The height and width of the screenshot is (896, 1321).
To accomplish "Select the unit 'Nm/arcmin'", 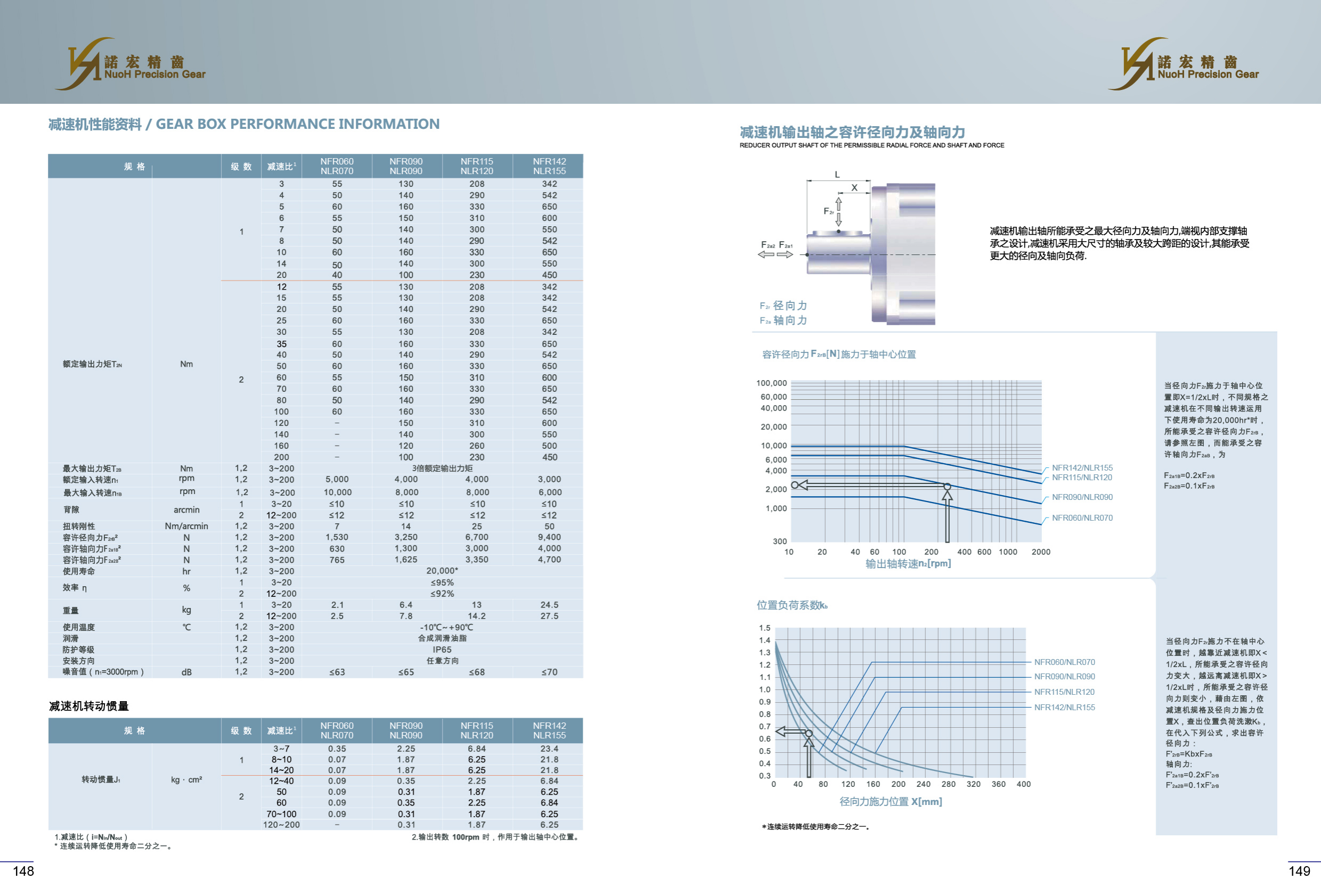I will [x=186, y=527].
